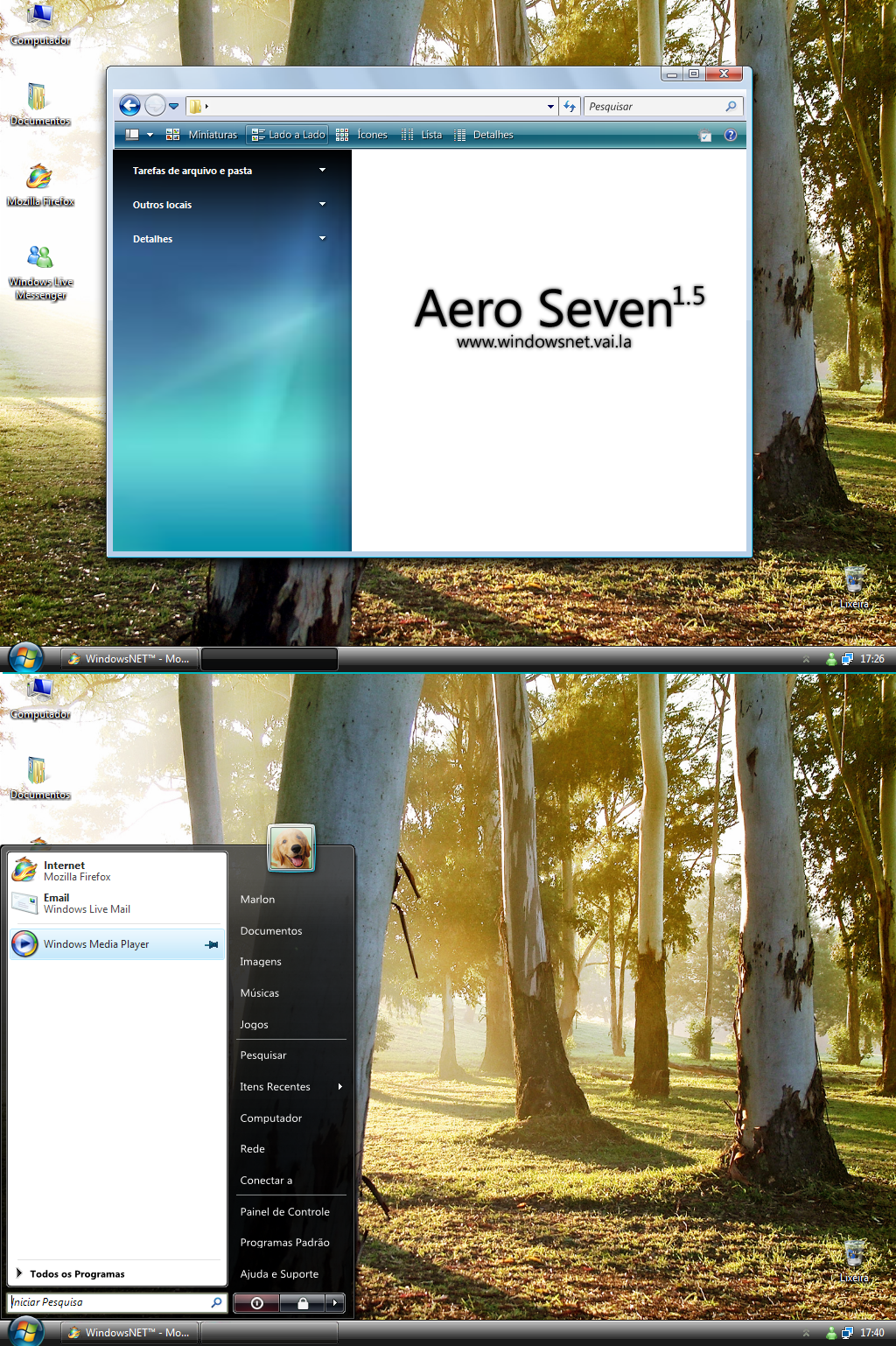Viewport: 896px width, 1346px height.
Task: Click the magnifier in Iniciar Pesquisa box
Action: coord(216,1302)
